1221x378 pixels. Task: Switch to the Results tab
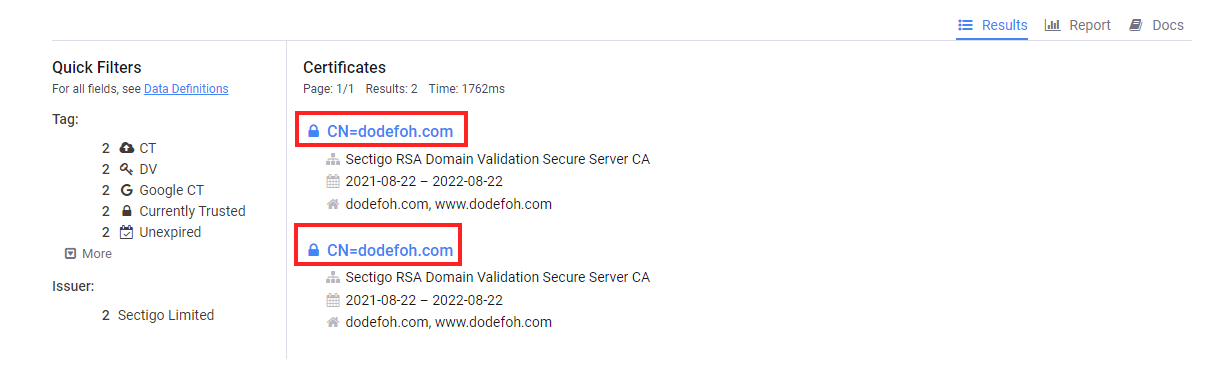(992, 25)
